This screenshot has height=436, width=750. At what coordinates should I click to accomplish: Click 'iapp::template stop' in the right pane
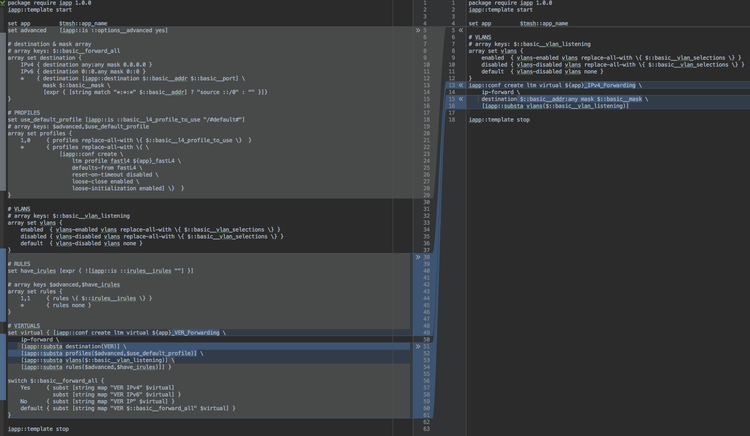tap(499, 120)
